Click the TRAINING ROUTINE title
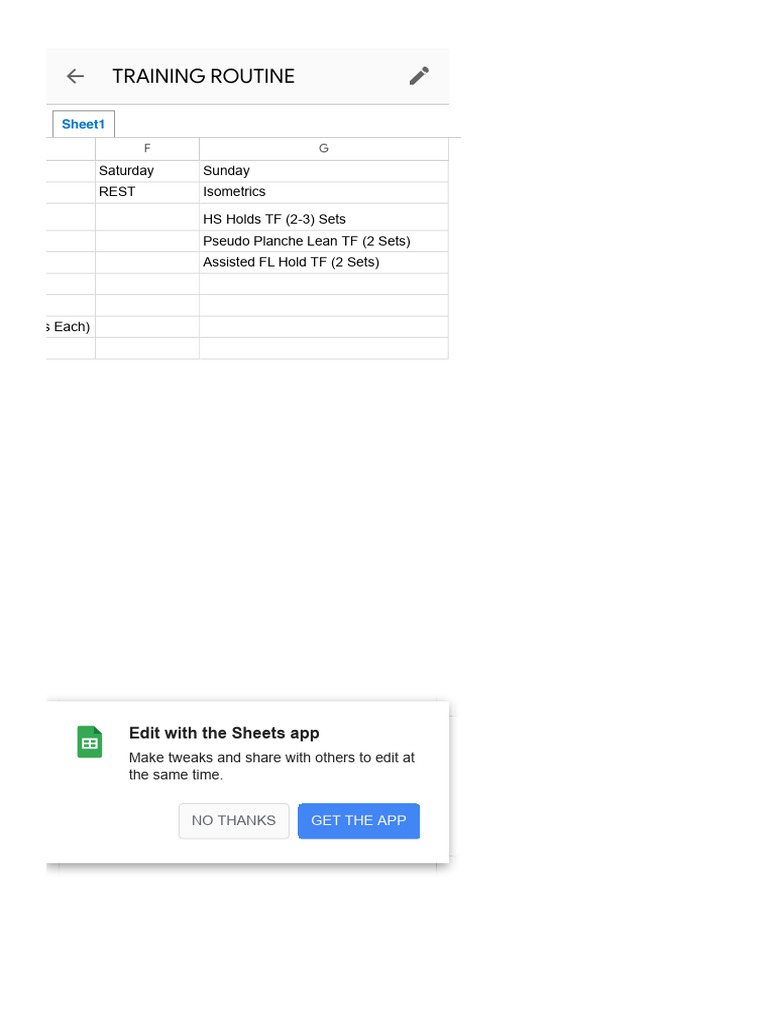The width and height of the screenshot is (768, 1024). click(x=203, y=76)
